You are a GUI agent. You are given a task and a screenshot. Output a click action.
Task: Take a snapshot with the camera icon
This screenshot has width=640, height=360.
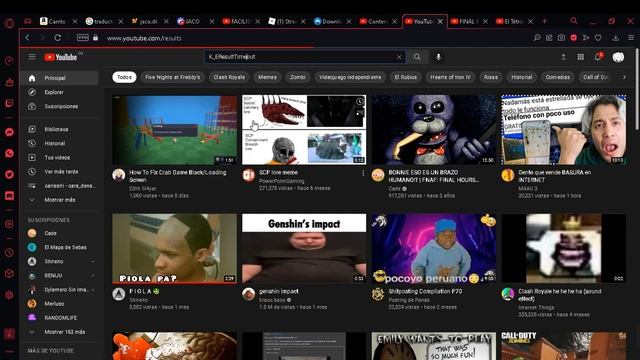tap(562, 38)
